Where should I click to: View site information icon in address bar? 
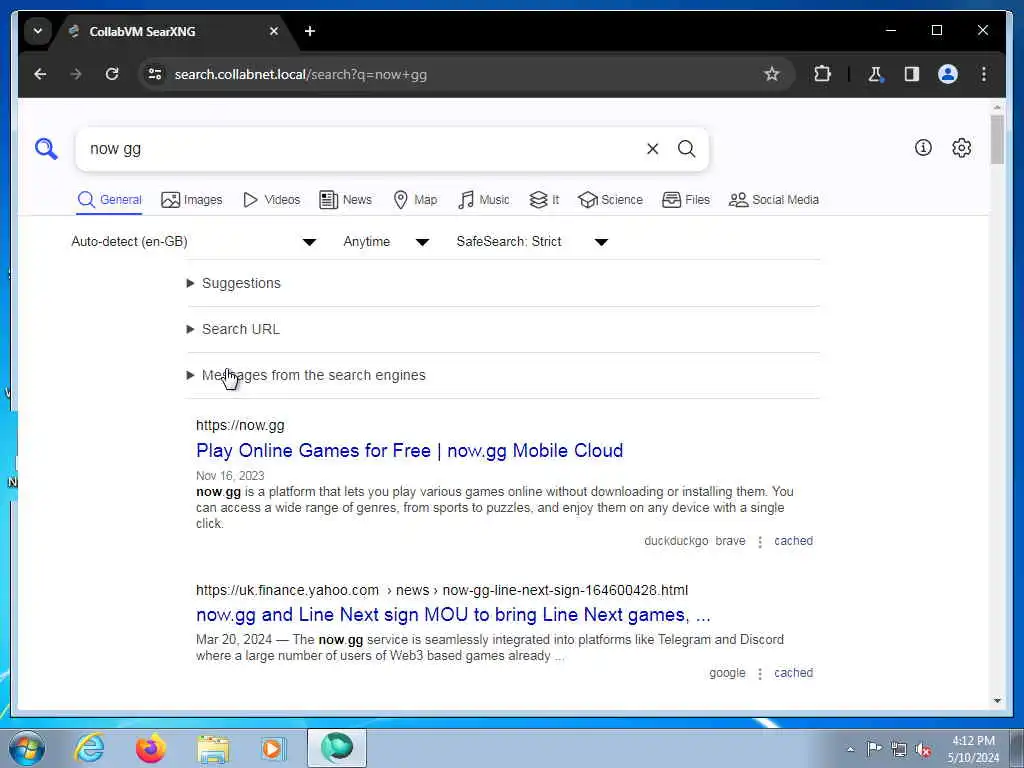[x=155, y=74]
